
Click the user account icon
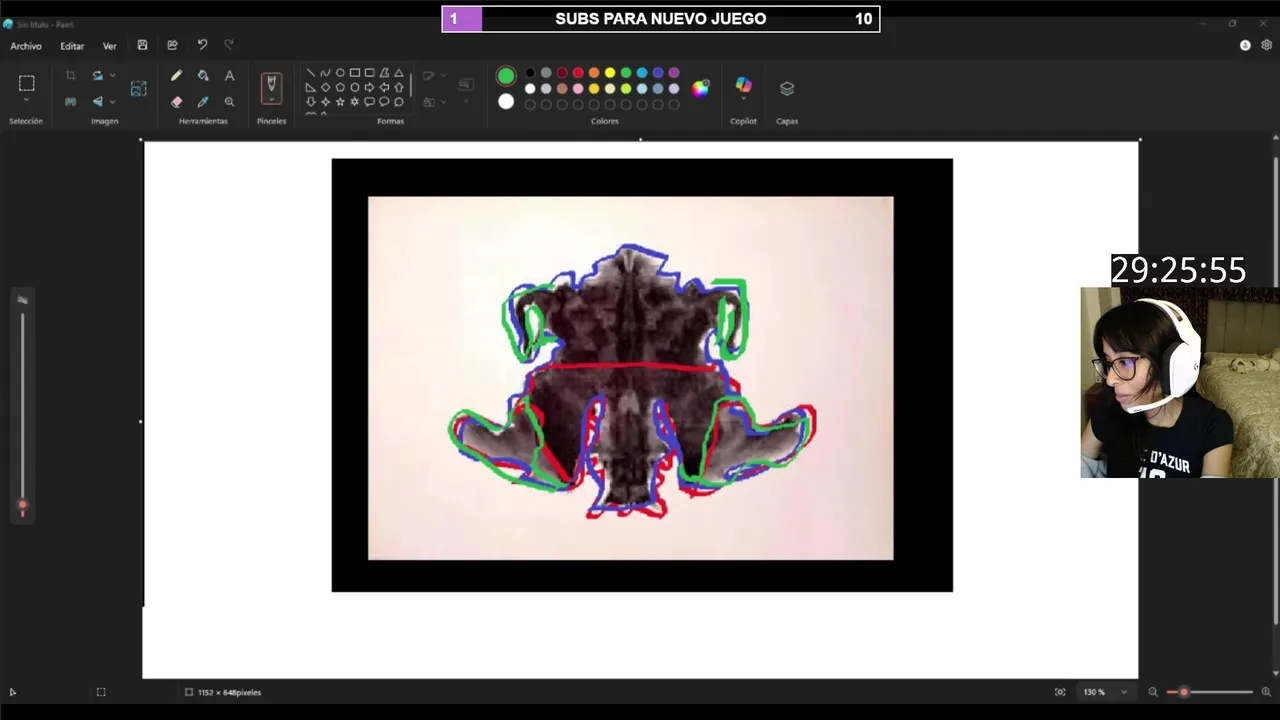click(x=1245, y=45)
